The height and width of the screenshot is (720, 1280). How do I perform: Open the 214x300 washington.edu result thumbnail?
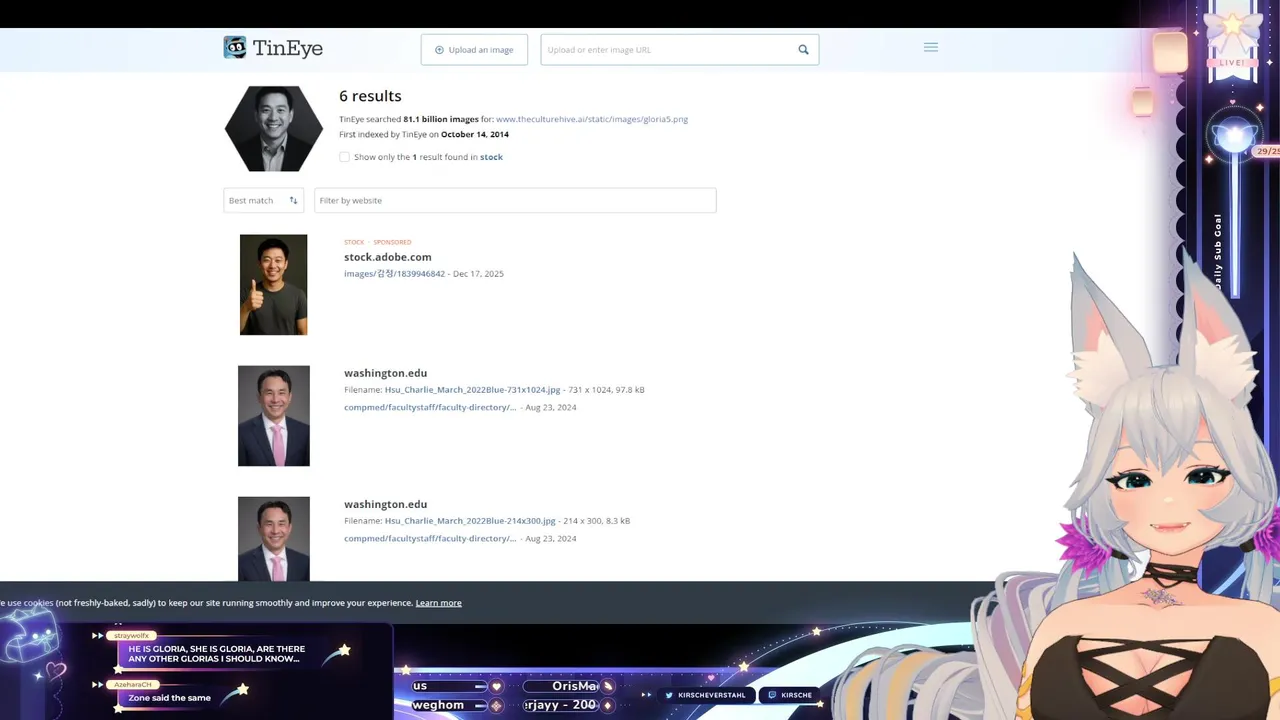274,539
